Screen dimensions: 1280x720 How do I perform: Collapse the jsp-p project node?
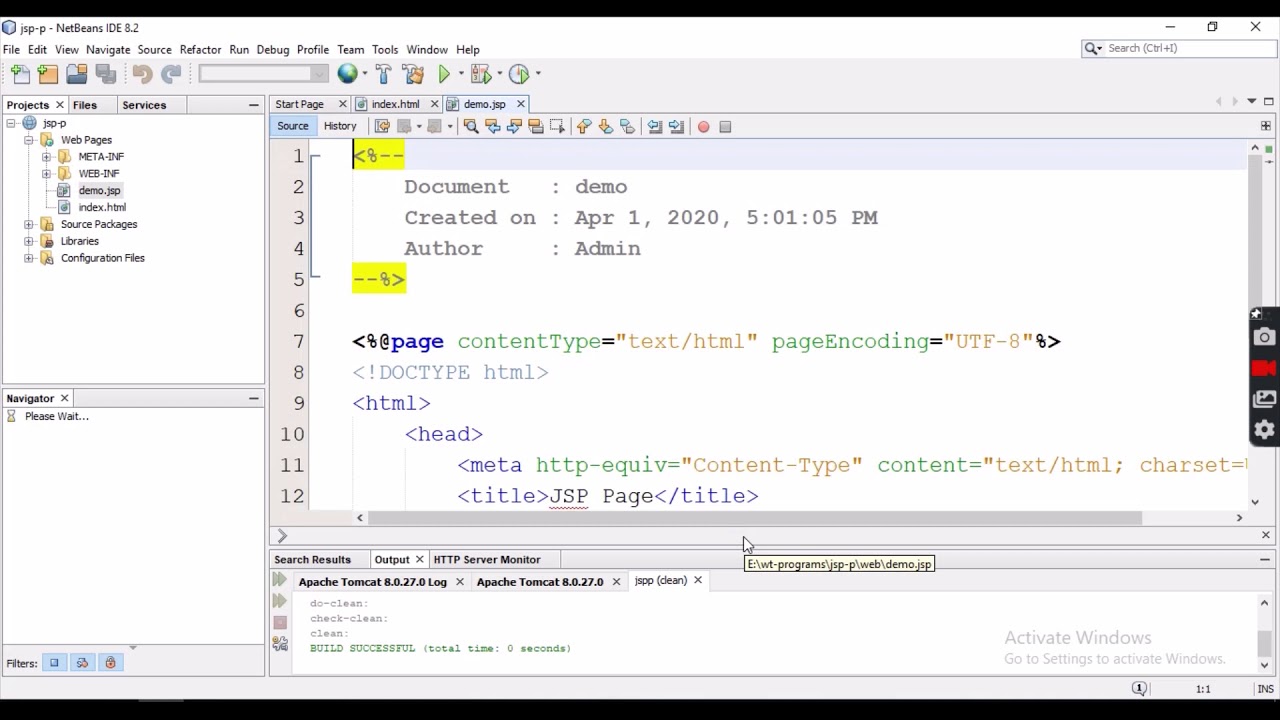(x=11, y=123)
